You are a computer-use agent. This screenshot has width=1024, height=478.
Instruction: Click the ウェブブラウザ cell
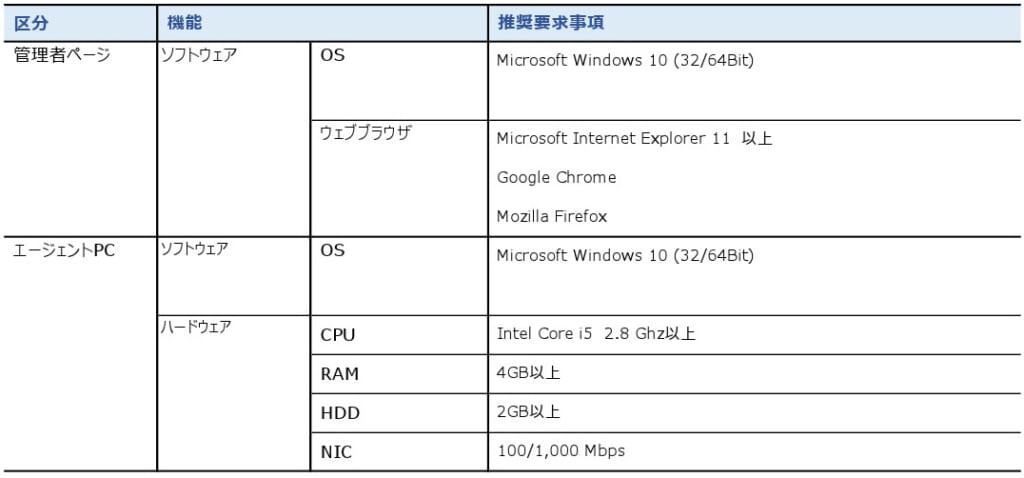(366, 133)
